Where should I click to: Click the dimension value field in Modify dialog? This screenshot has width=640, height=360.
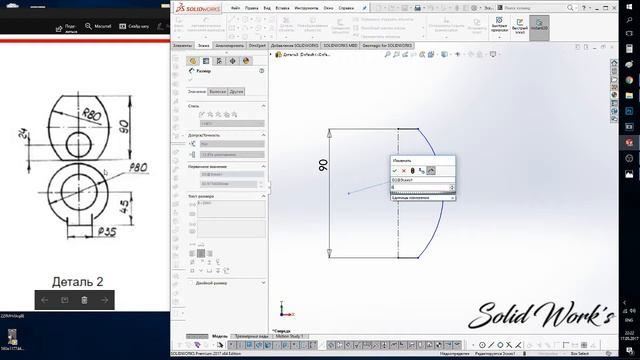(420, 187)
